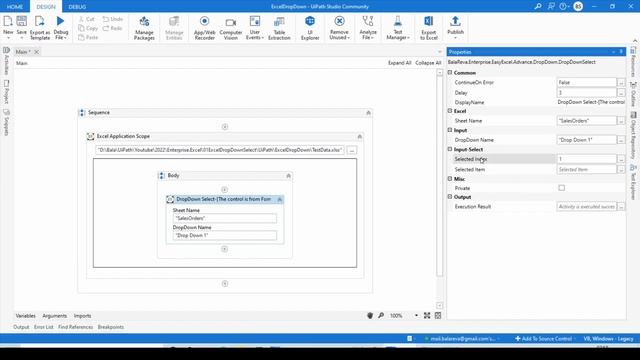Open expression editor for Selected Index
Image resolution: width=640 pixels, height=360 pixels.
point(621,159)
